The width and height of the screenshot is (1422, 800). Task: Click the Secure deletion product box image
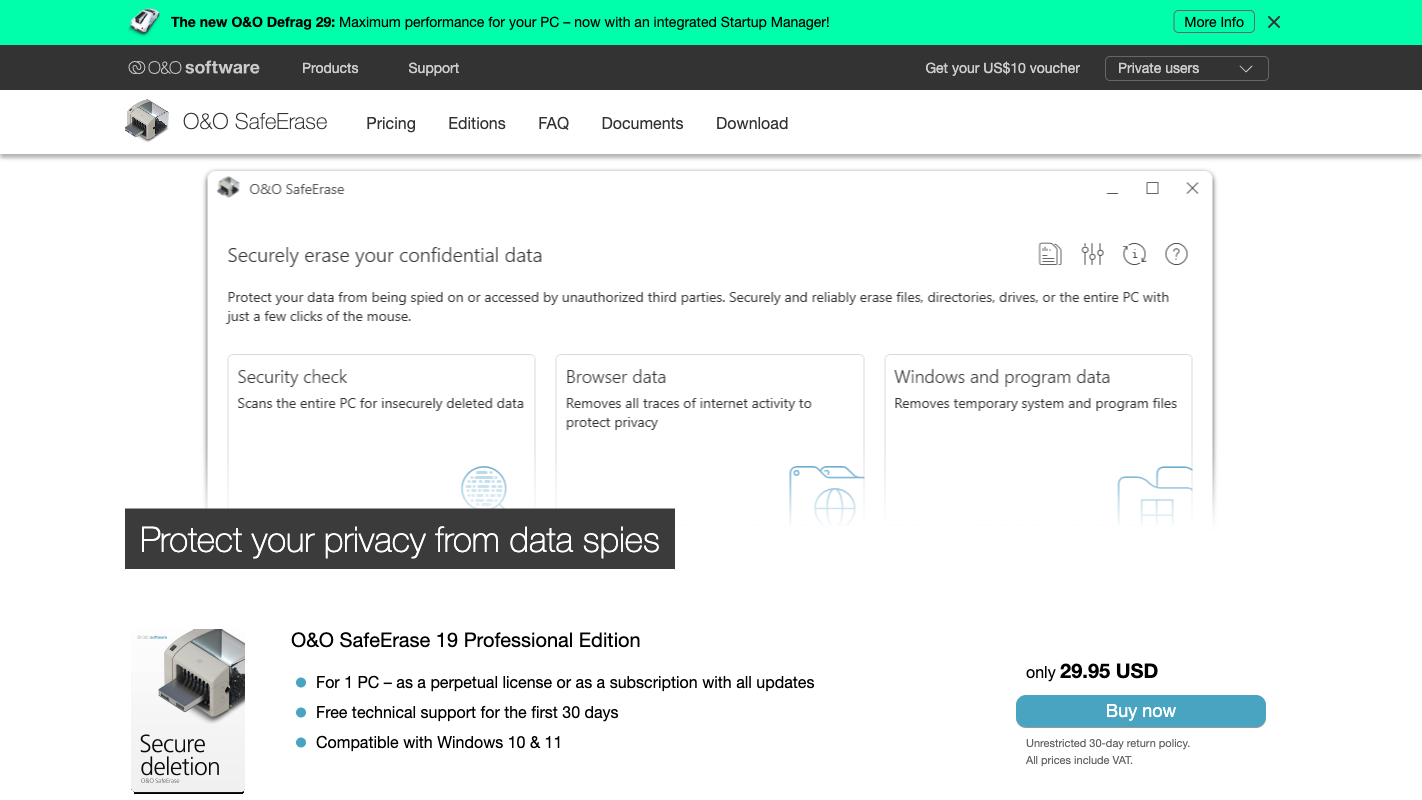[188, 711]
